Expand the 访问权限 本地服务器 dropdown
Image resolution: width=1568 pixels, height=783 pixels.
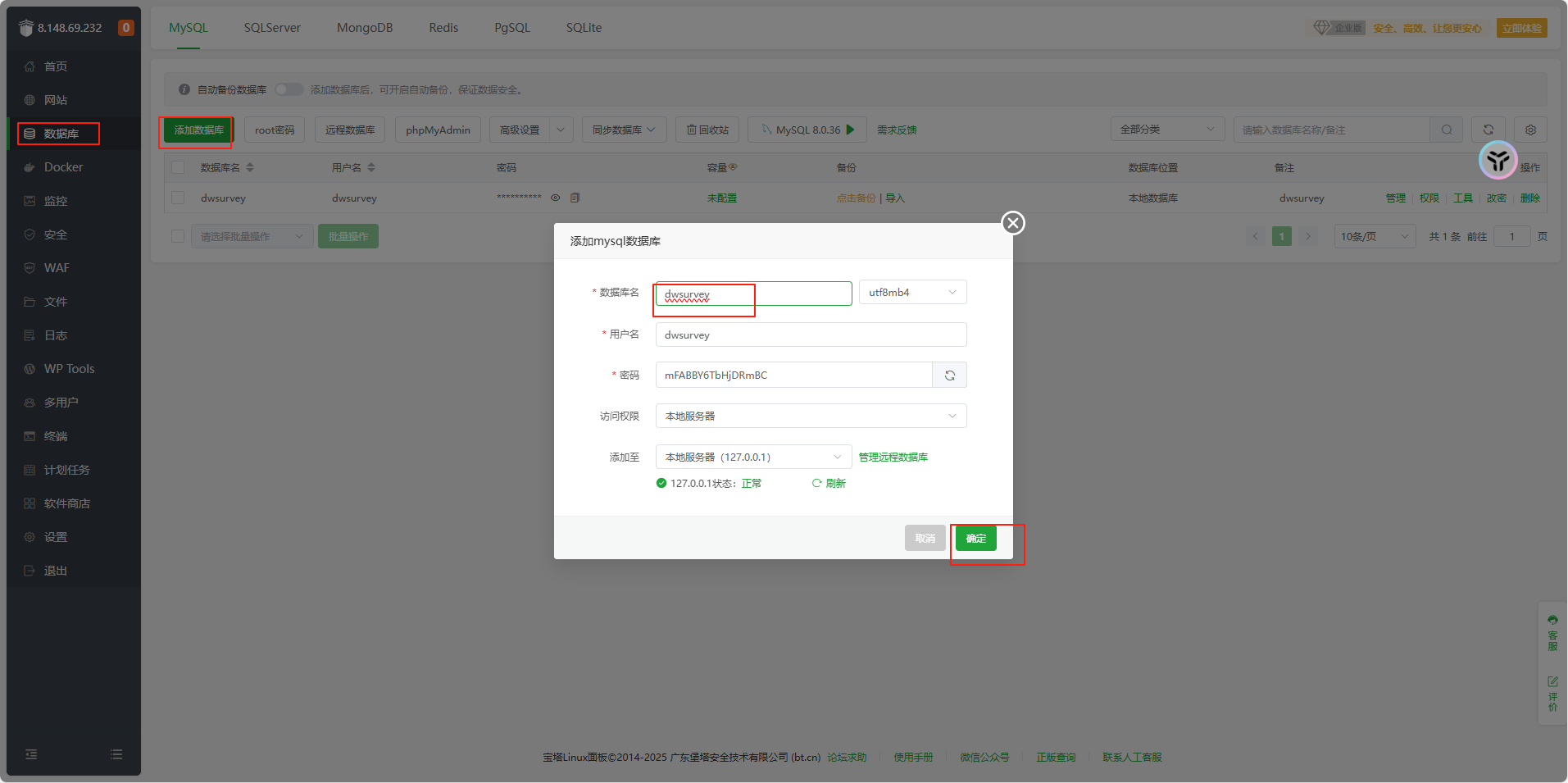[811, 417]
